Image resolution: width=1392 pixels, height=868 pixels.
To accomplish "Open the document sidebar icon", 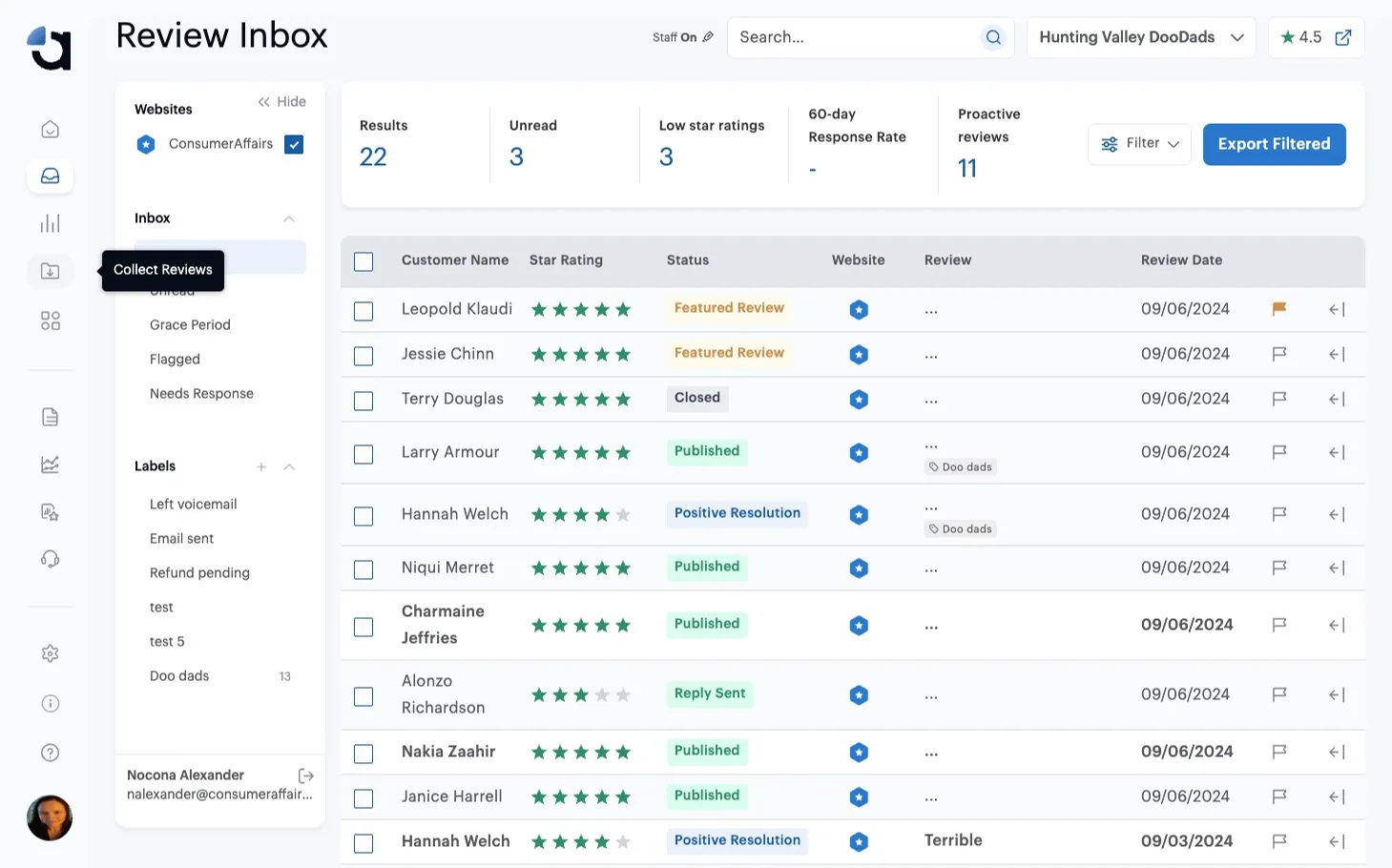I will (51, 417).
